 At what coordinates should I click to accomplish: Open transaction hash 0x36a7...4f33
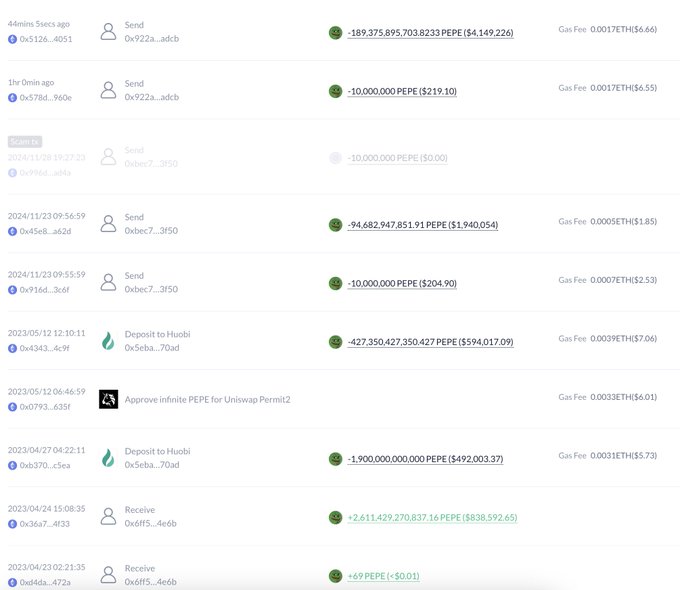[x=44, y=524]
